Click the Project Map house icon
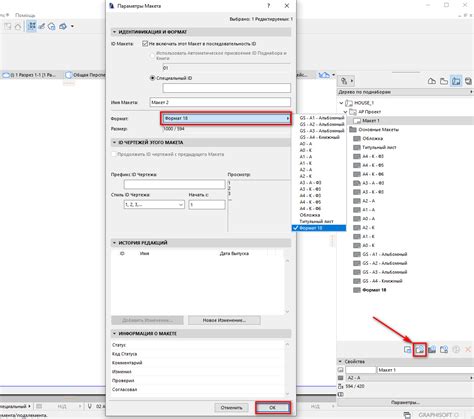This screenshot has height=419, width=474. pyautogui.click(x=432, y=81)
